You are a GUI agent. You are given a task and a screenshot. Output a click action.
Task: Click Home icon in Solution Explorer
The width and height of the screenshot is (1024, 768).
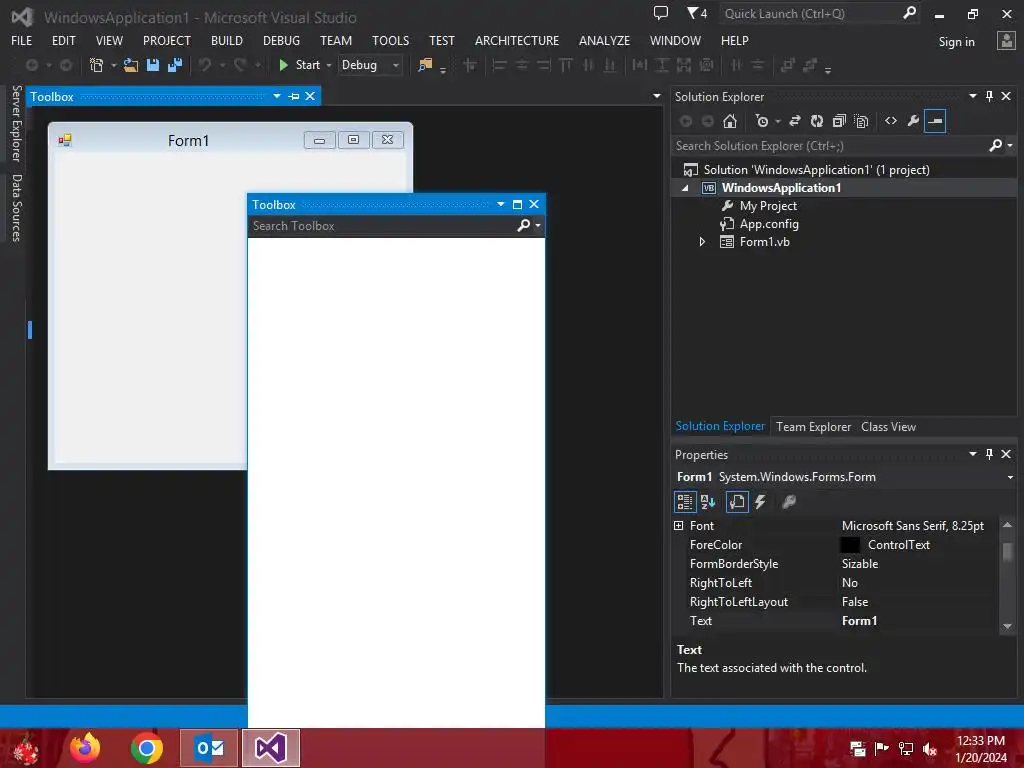730,121
